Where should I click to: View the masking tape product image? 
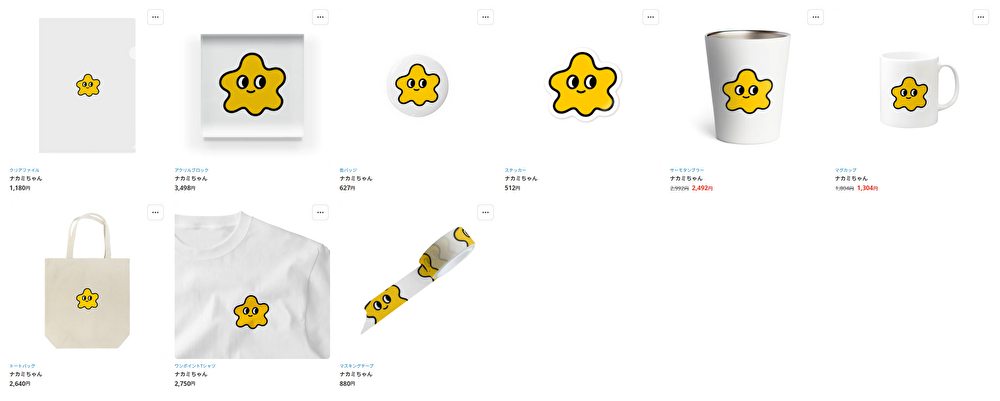click(418, 279)
